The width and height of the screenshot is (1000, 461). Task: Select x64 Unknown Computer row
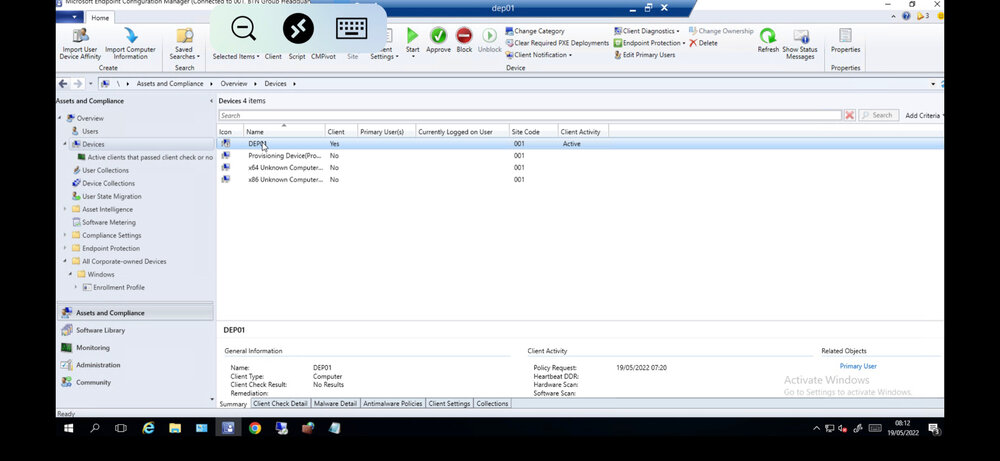[580, 168]
